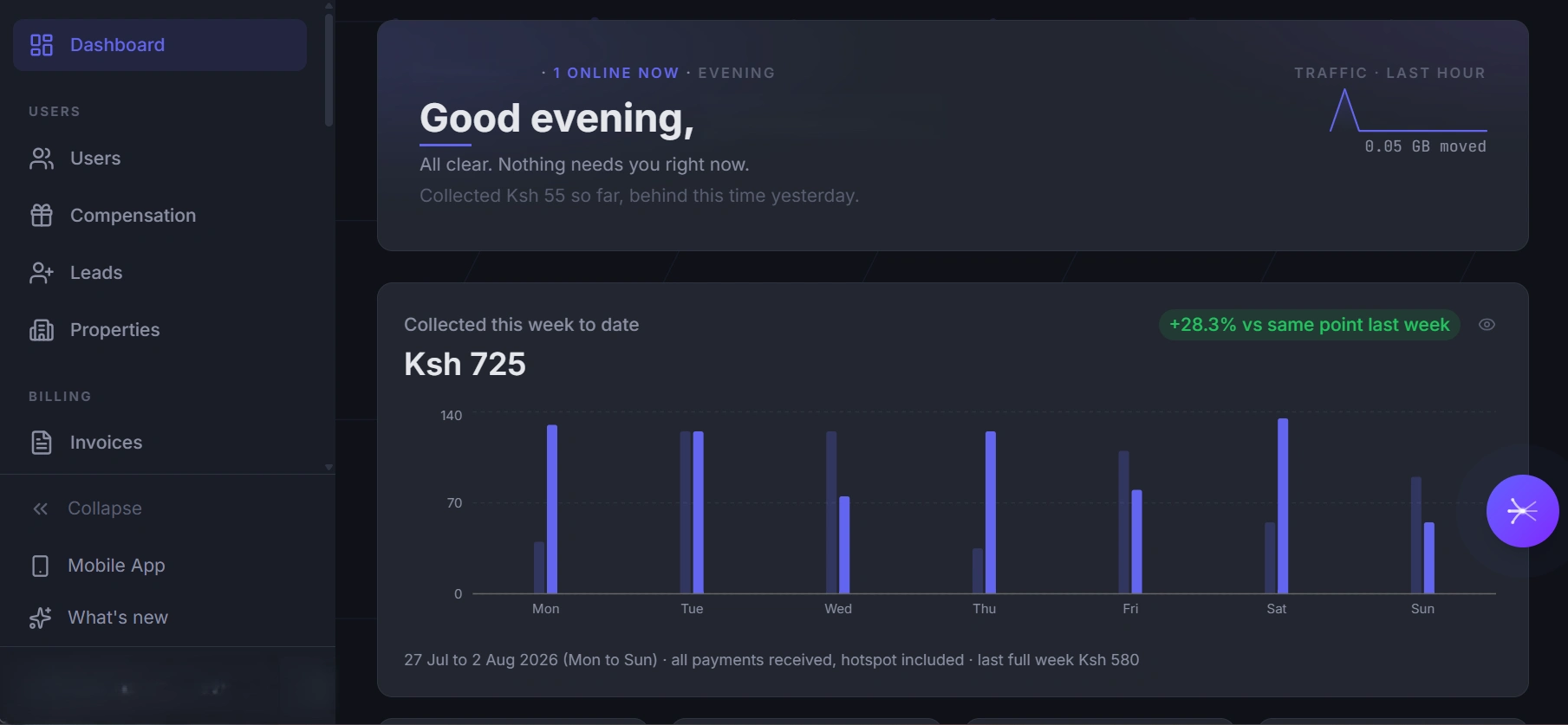1568x725 pixels.
Task: Click the Invoices document icon
Action: [x=42, y=443]
